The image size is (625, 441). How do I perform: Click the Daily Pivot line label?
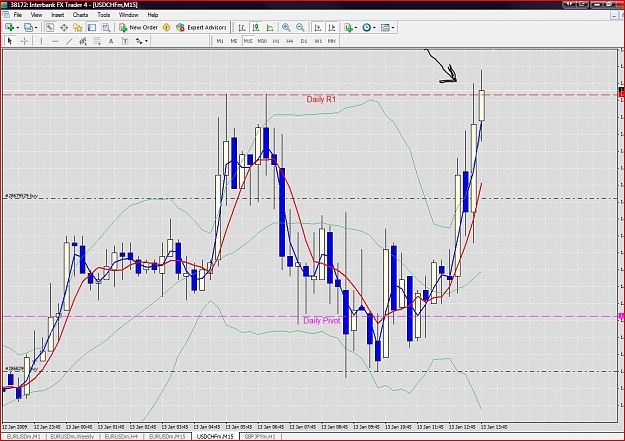point(322,321)
